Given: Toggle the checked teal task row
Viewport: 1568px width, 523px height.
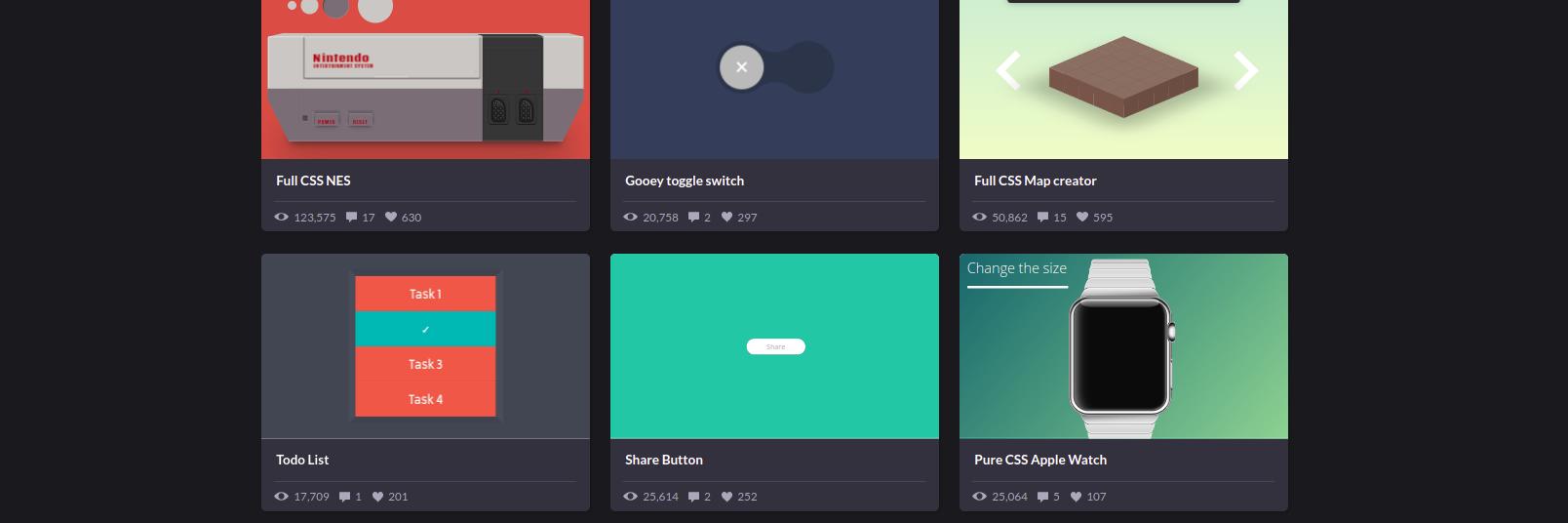Looking at the screenshot, I should pyautogui.click(x=425, y=329).
